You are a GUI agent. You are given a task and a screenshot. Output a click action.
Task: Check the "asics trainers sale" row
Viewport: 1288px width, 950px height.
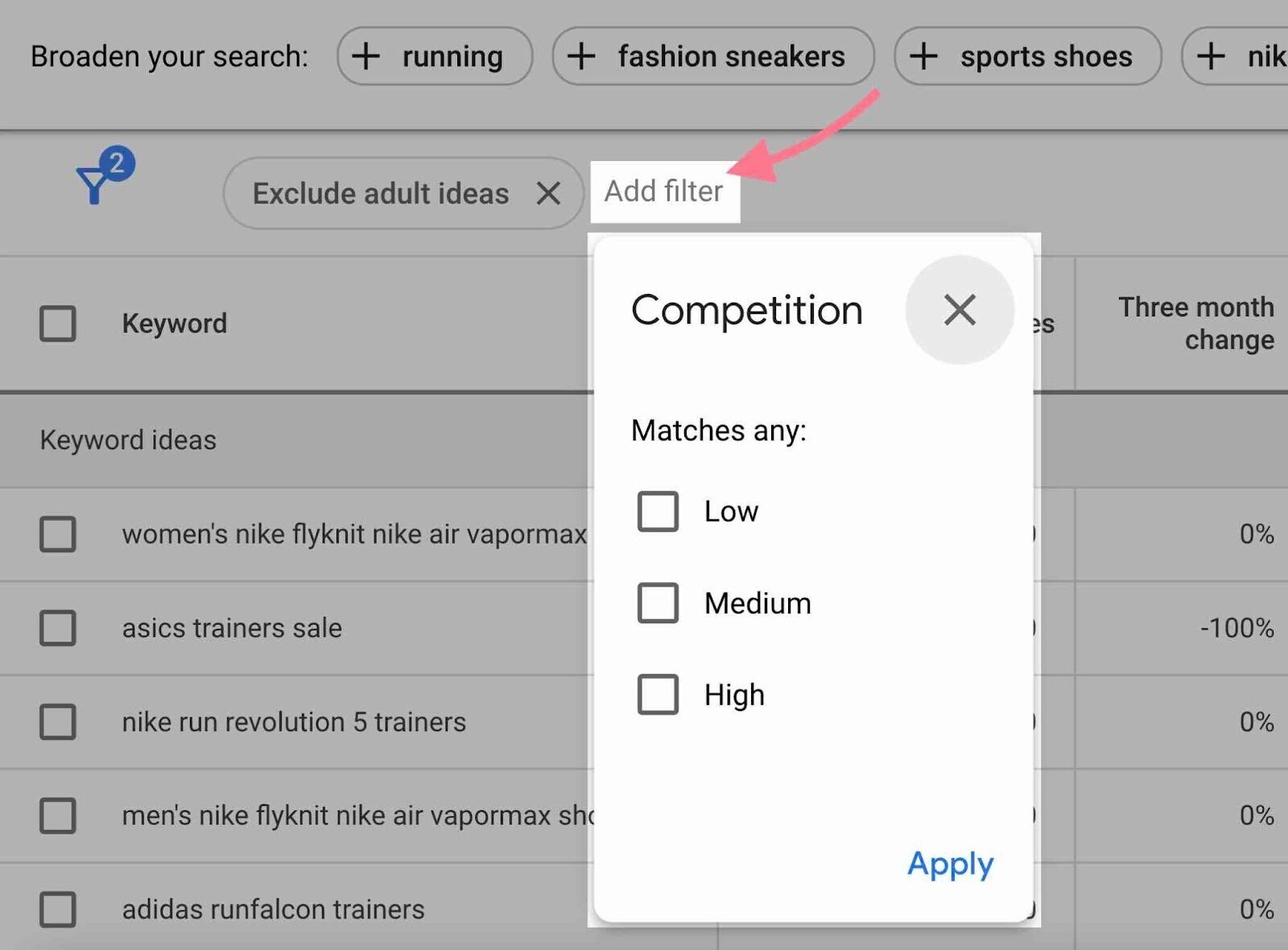point(56,628)
